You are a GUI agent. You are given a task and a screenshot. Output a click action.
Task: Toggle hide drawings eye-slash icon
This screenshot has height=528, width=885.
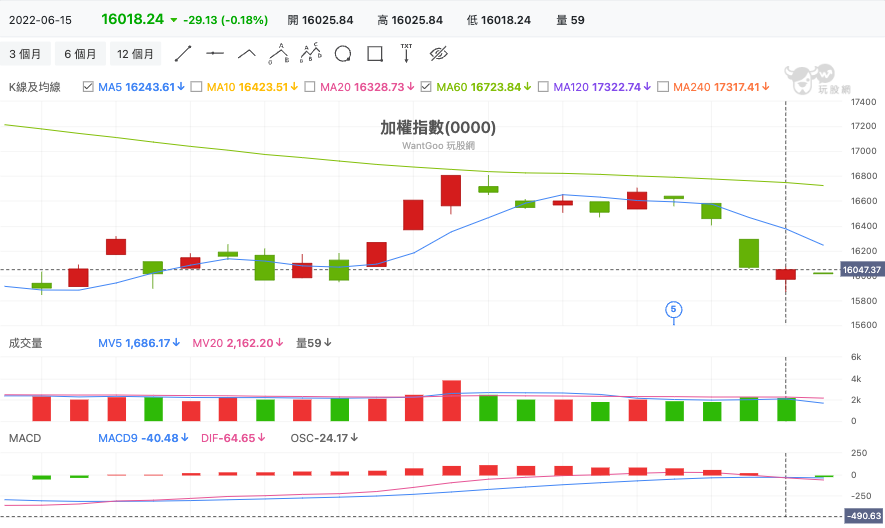[439, 54]
